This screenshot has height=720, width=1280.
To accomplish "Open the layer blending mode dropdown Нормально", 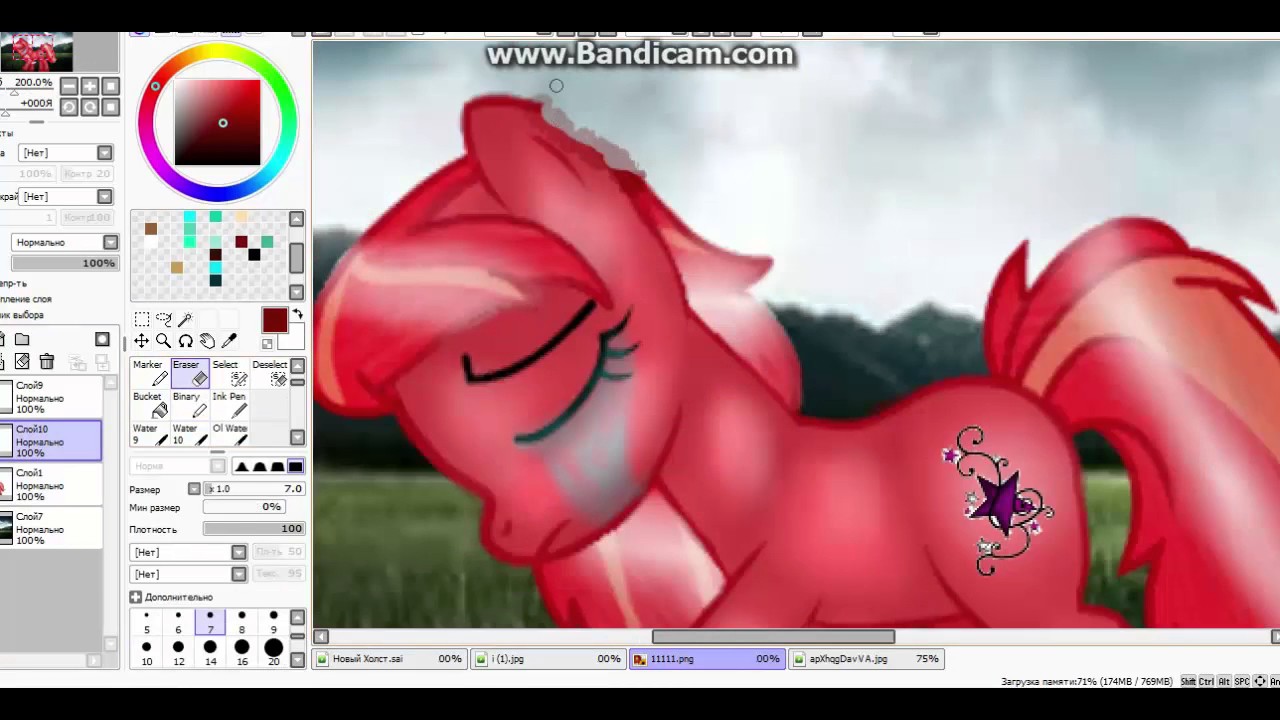I will pos(64,242).
